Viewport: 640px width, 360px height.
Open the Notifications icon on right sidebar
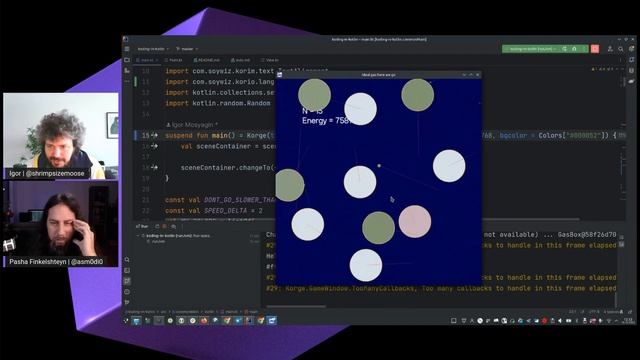(632, 60)
